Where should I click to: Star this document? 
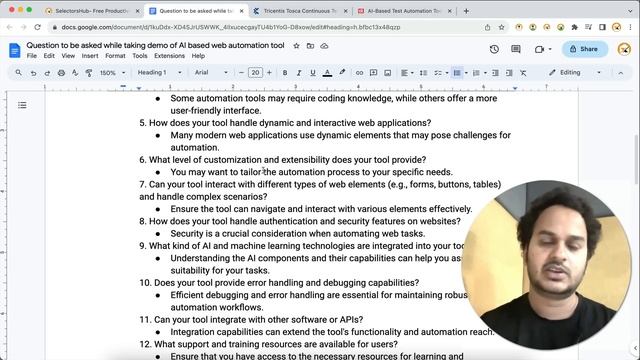(296, 46)
